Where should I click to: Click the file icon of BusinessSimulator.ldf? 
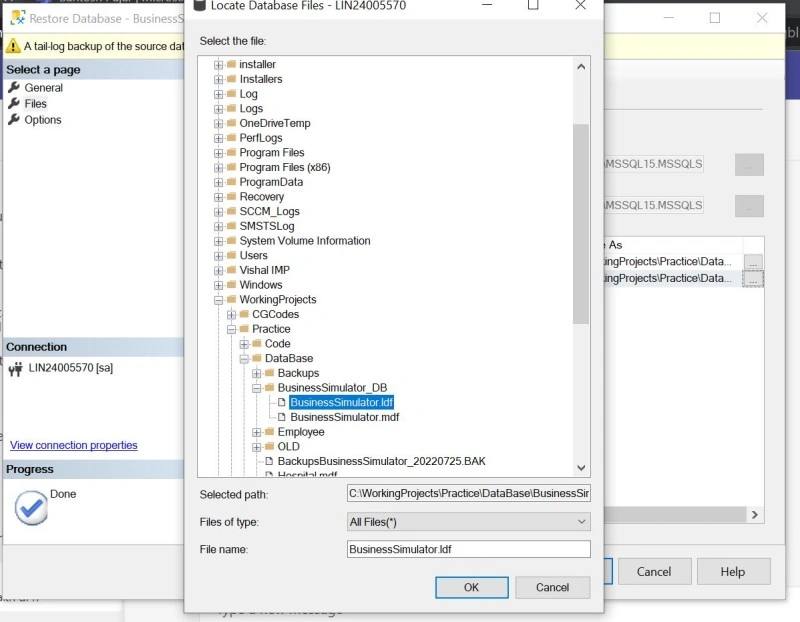click(x=282, y=403)
